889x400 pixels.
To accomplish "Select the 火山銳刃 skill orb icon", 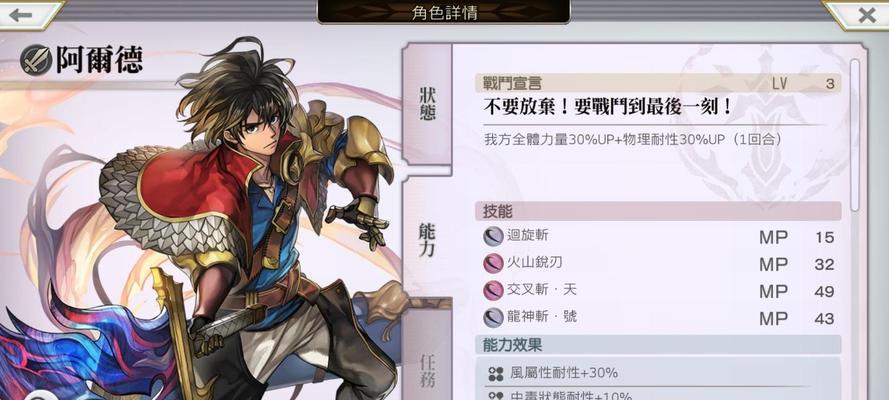I will pos(493,263).
